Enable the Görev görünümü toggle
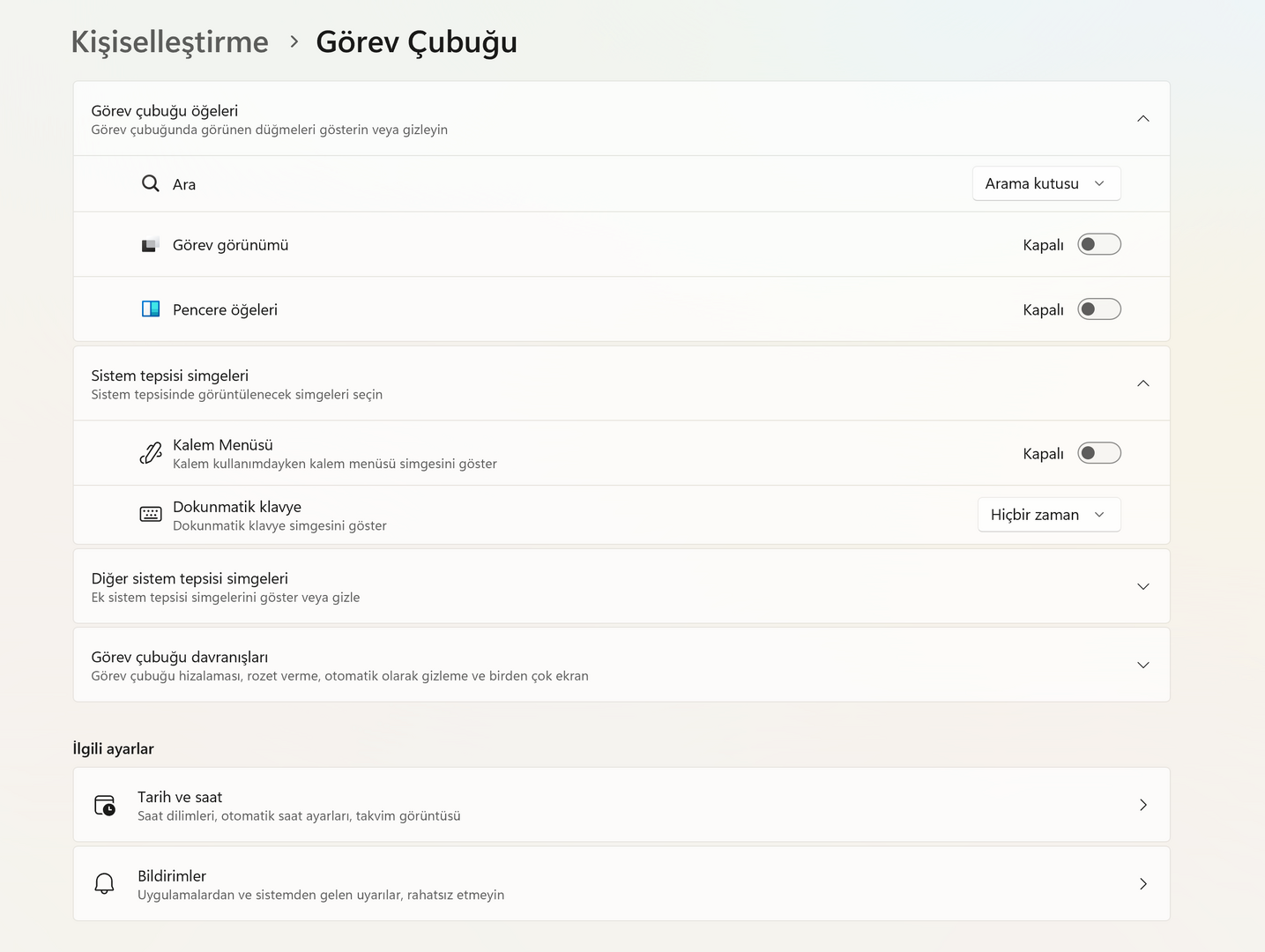The height and width of the screenshot is (952, 1265). pyautogui.click(x=1098, y=244)
